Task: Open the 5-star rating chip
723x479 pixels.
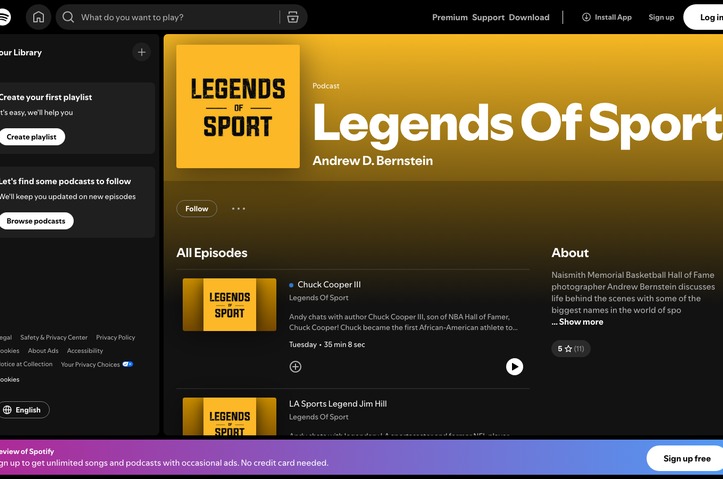Action: (571, 349)
